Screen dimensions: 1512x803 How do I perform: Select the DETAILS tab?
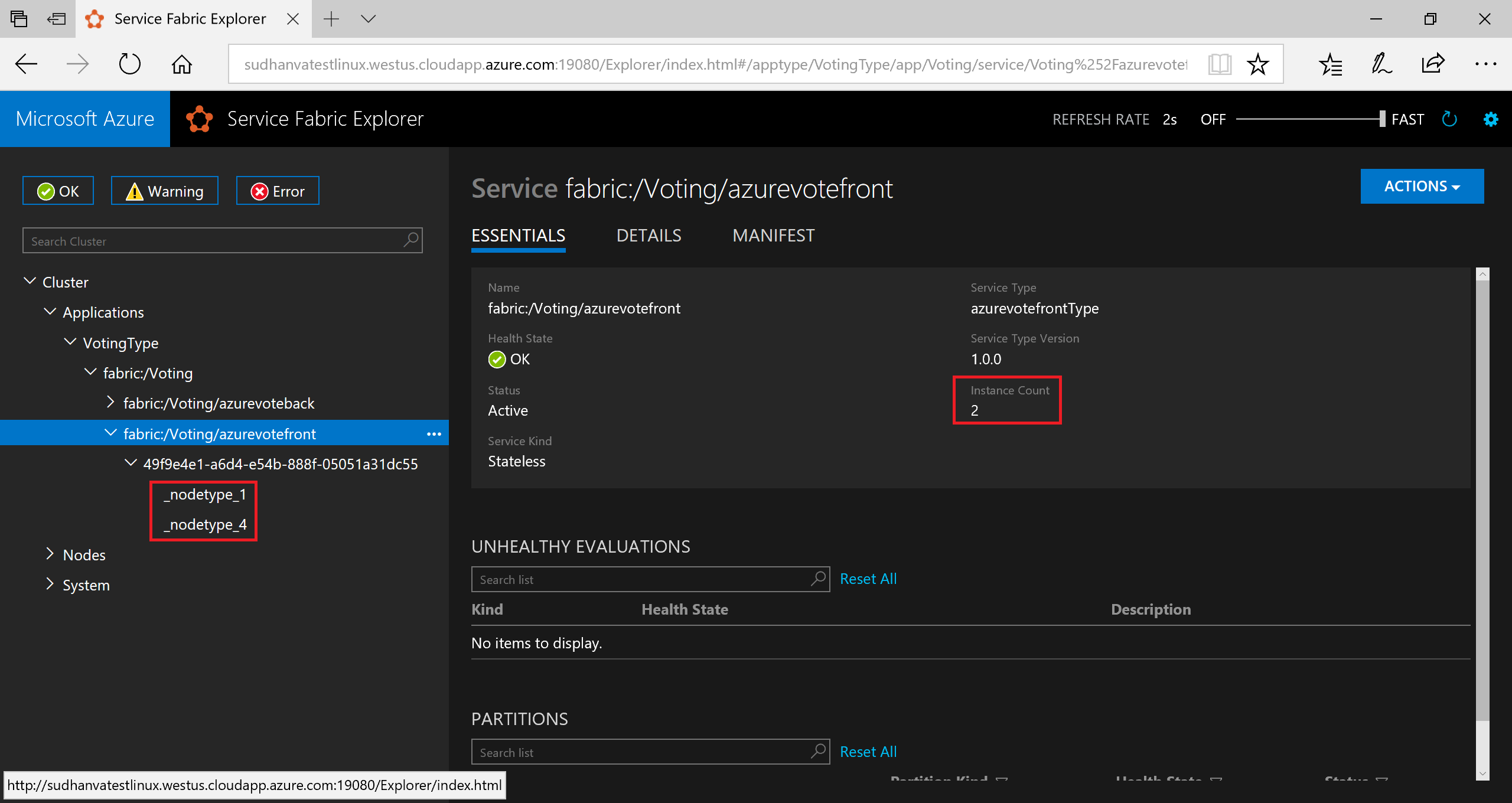(649, 235)
